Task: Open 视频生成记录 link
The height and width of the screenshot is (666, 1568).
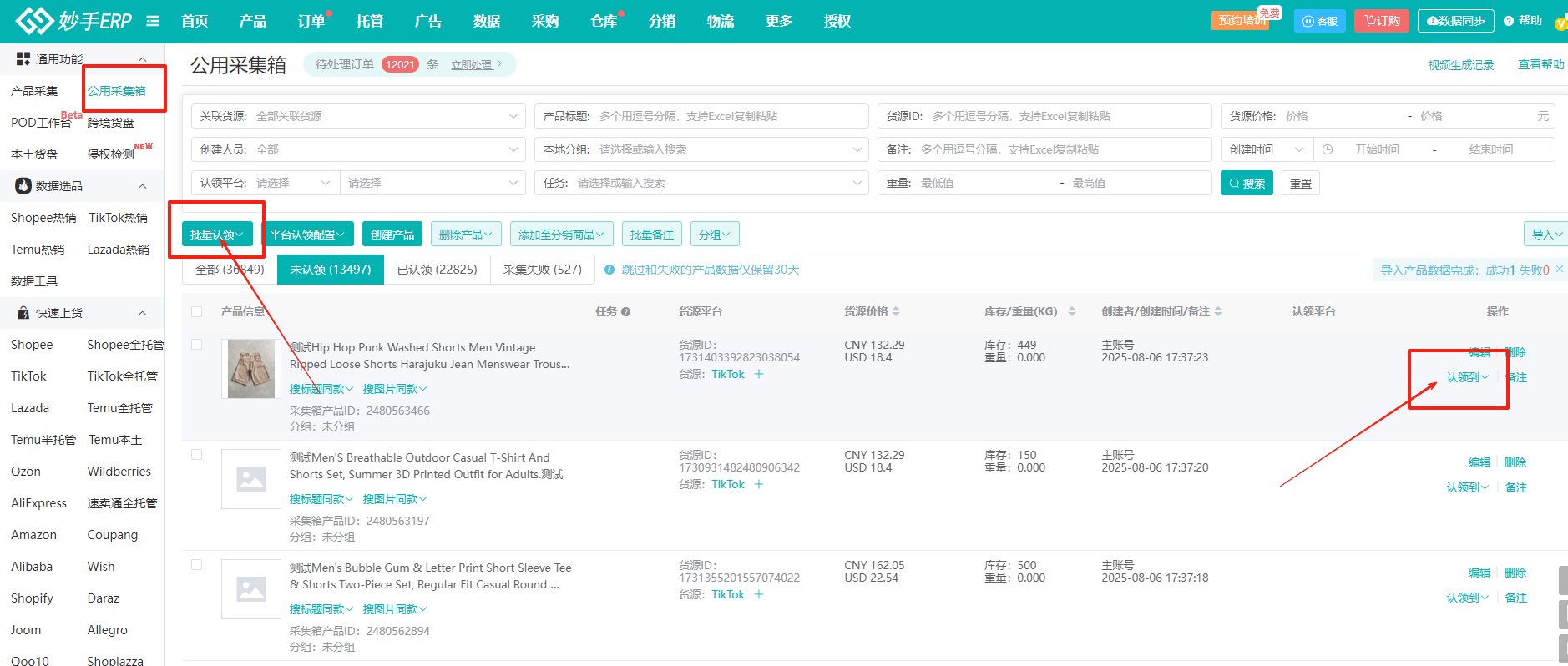Action: [1461, 64]
